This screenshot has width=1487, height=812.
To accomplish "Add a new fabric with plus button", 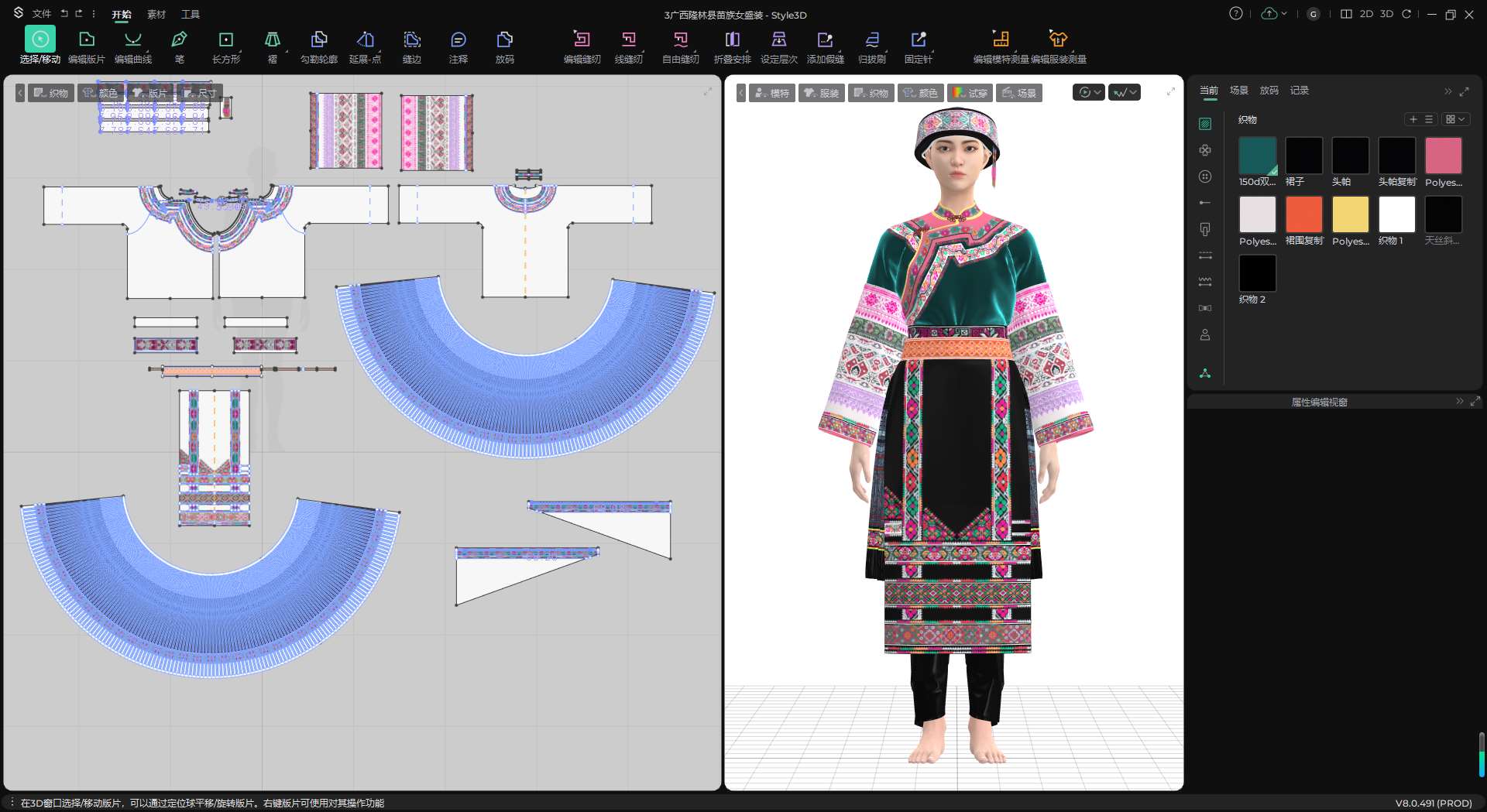I will [x=1413, y=119].
